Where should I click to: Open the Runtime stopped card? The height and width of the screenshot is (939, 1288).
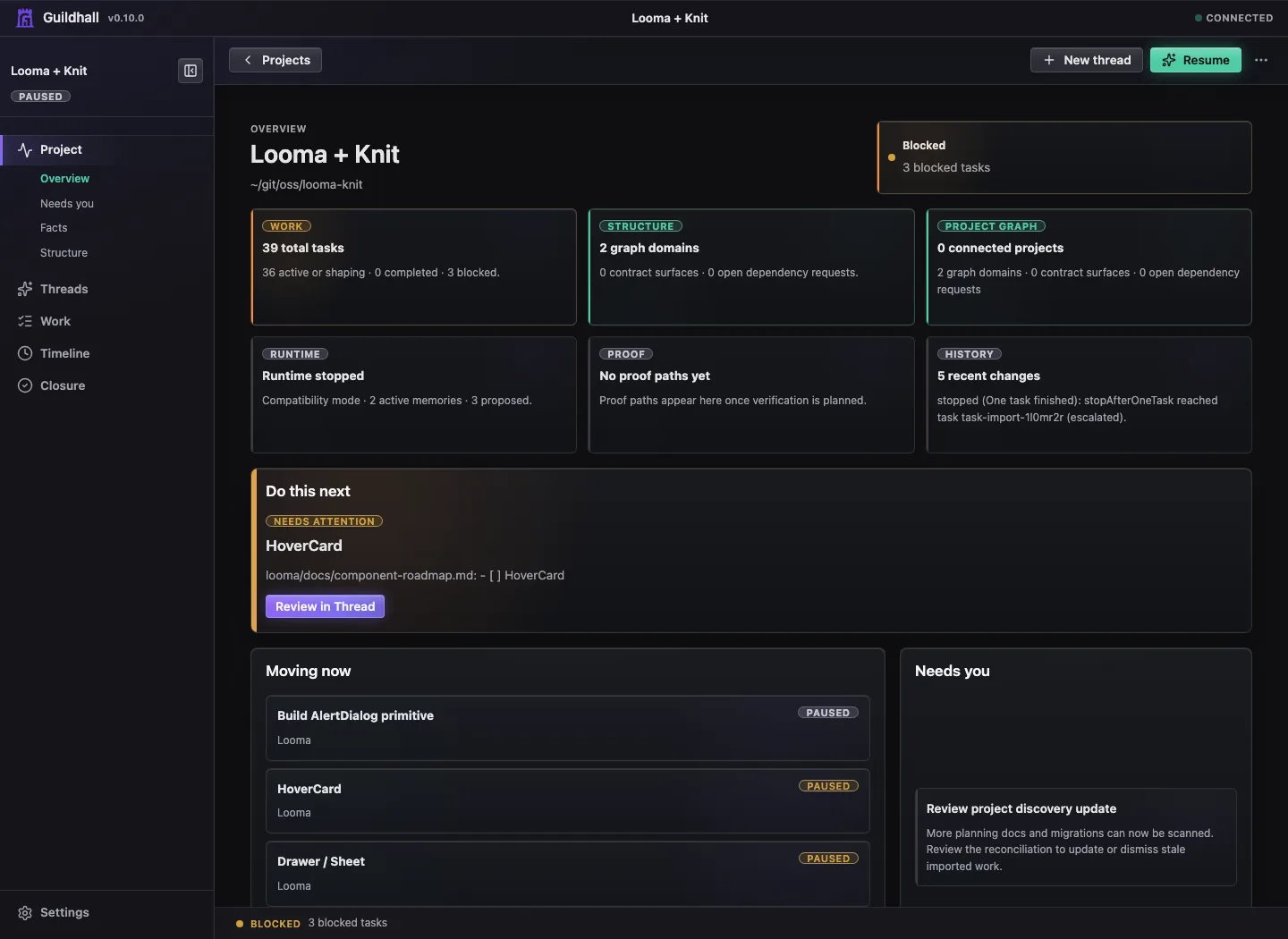414,394
